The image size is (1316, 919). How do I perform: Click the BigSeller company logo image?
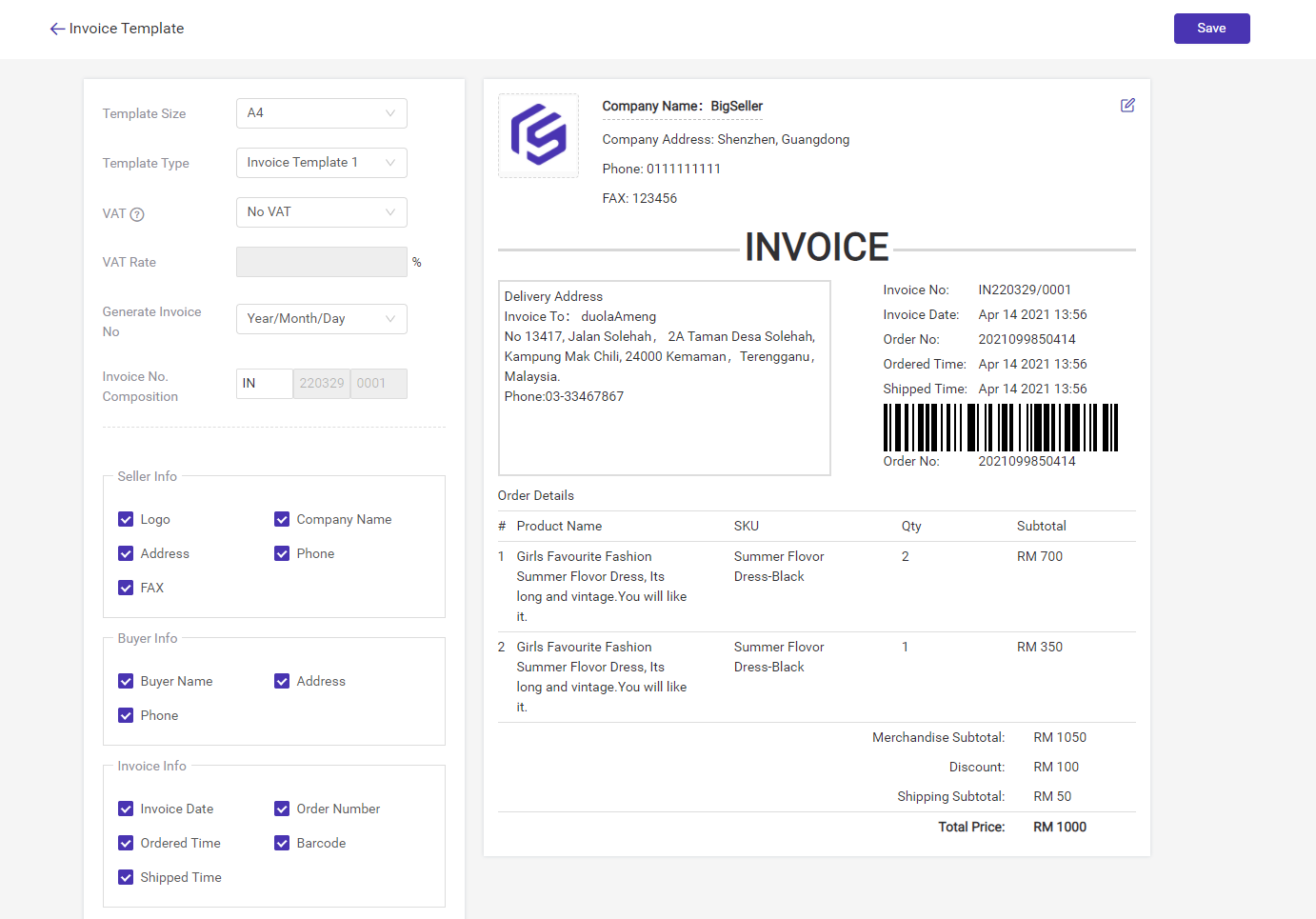click(x=538, y=135)
